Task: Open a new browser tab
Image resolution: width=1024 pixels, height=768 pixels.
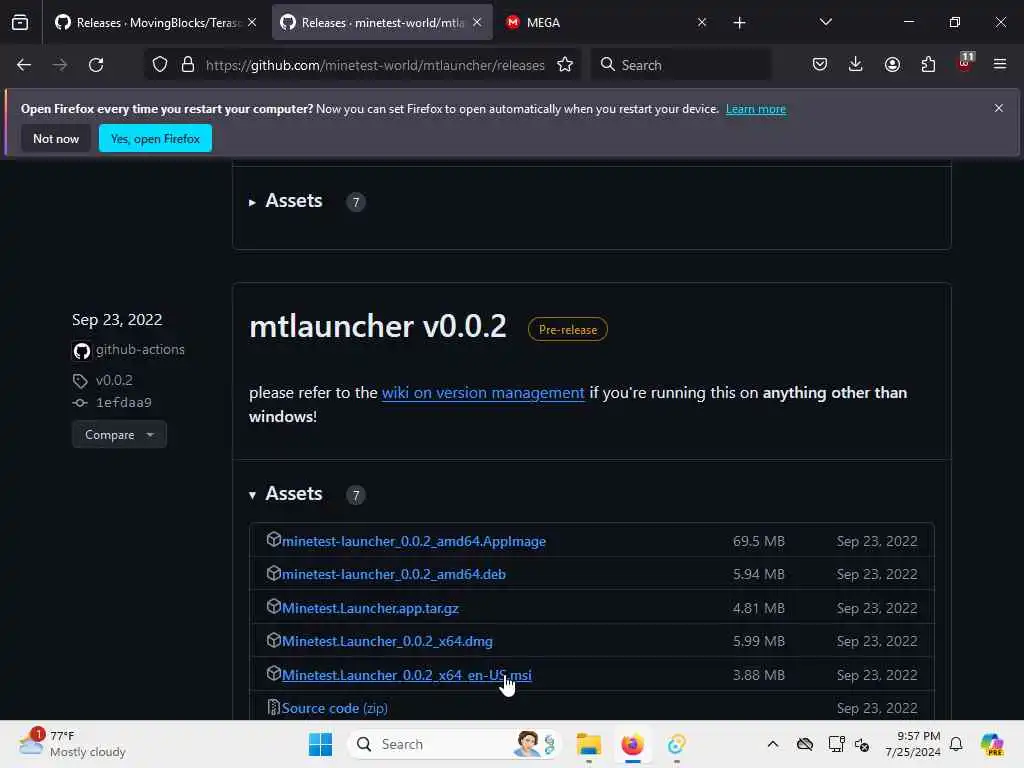Action: 739,23
